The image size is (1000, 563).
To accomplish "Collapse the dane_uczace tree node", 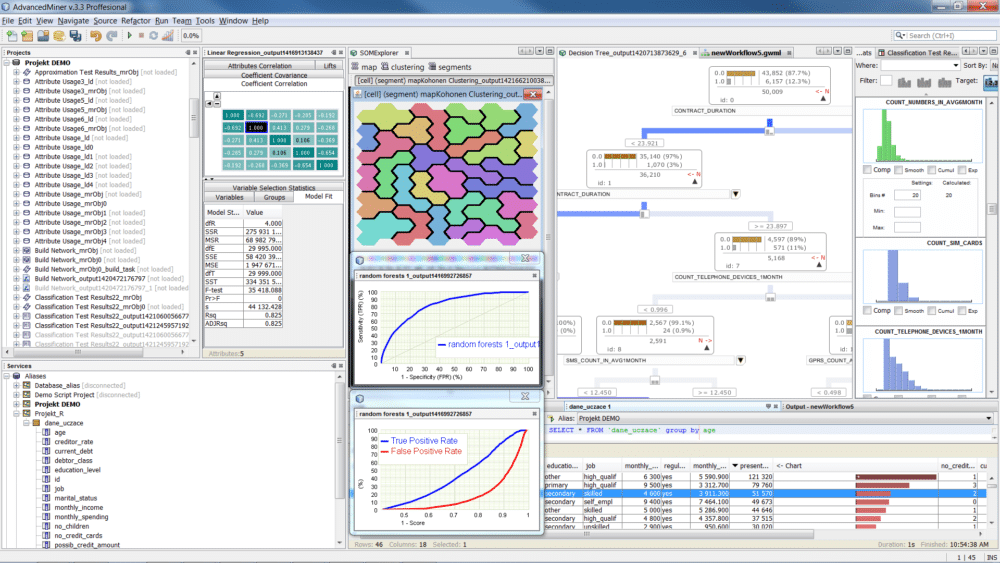I will pos(28,423).
